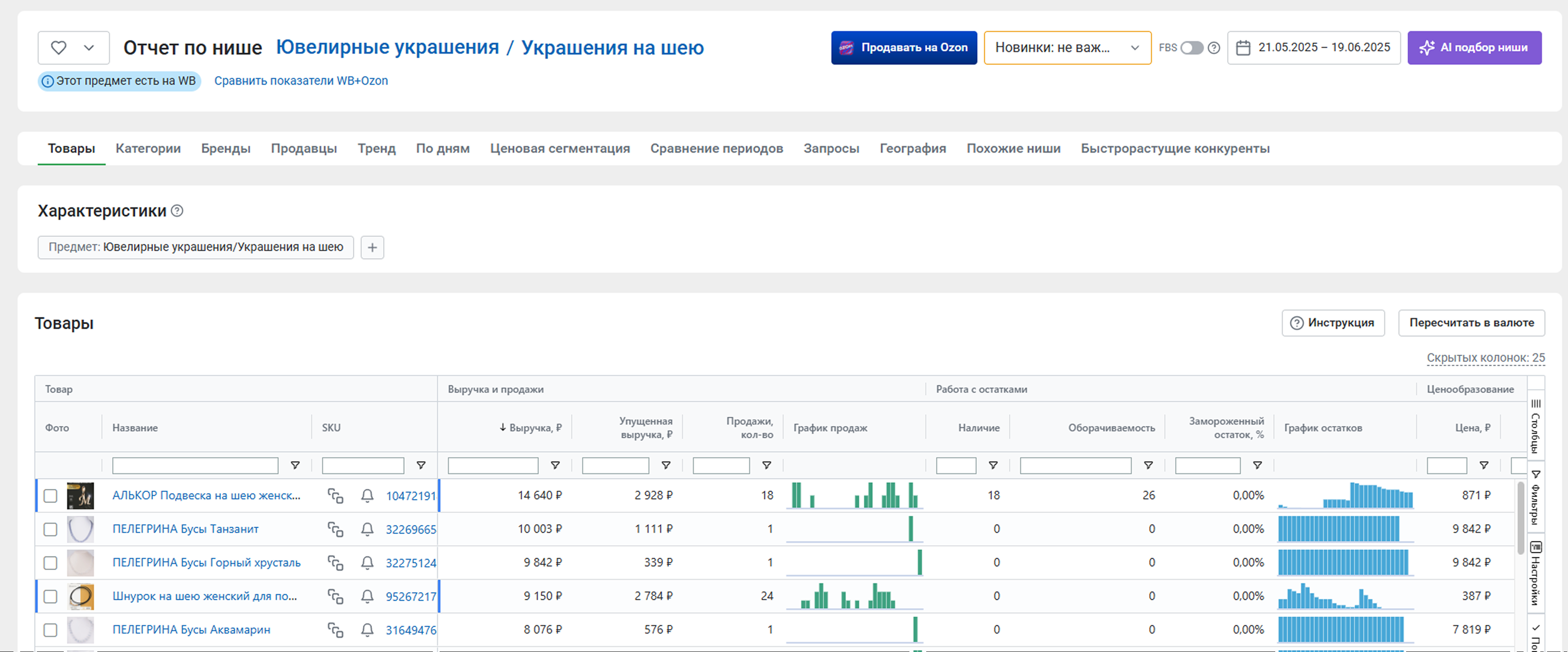Check the Шнурок на шею checkbox

click(50, 596)
